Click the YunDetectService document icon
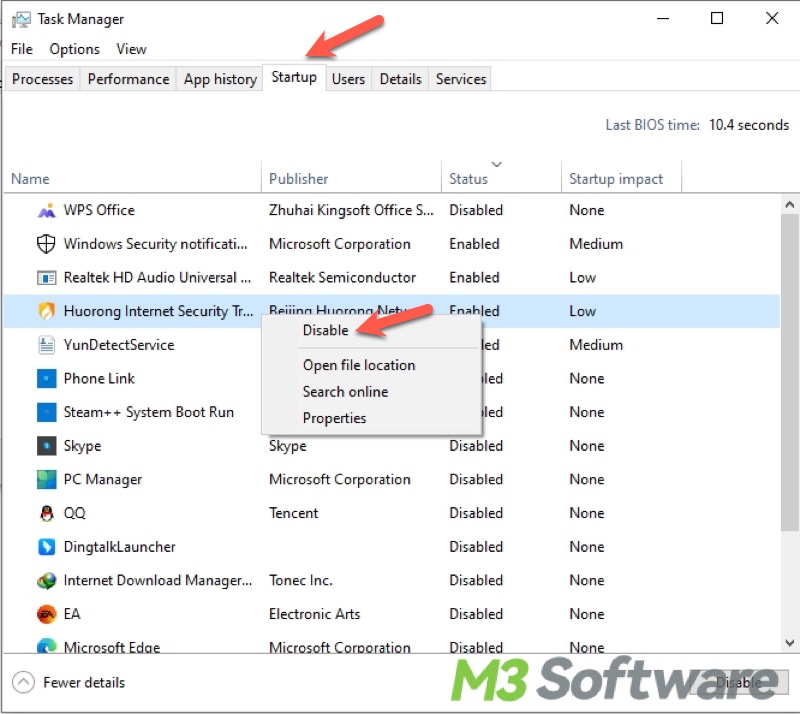This screenshot has width=800, height=714. click(46, 345)
